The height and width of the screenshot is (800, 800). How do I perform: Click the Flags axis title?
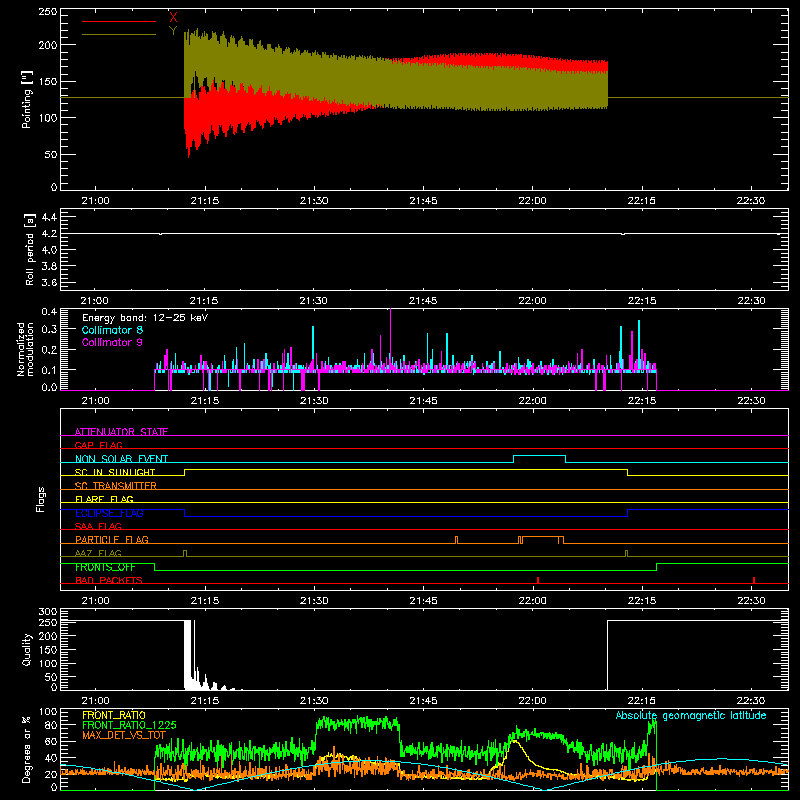41,499
